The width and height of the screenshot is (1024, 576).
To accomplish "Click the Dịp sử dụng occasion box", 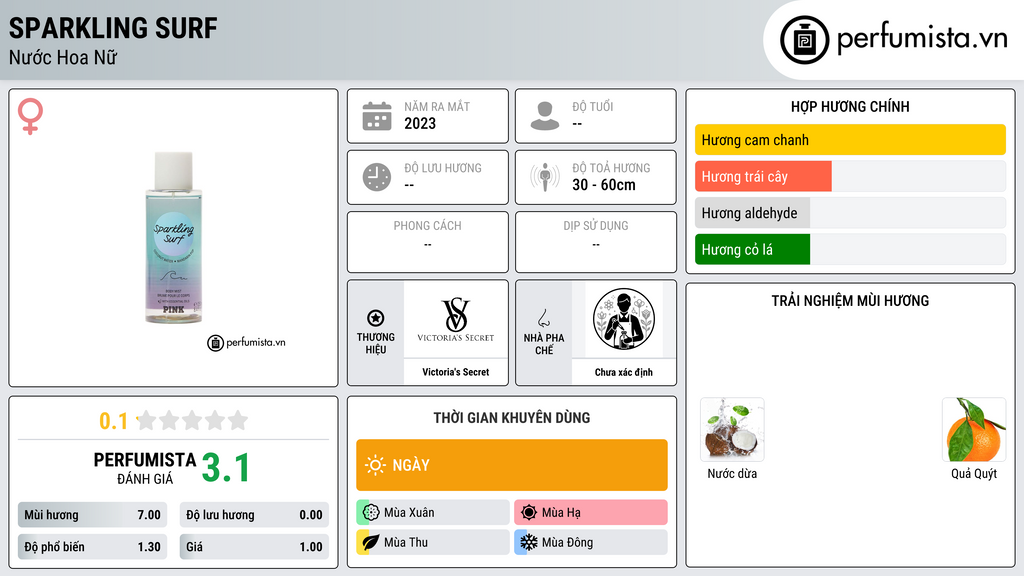I will pyautogui.click(x=596, y=242).
